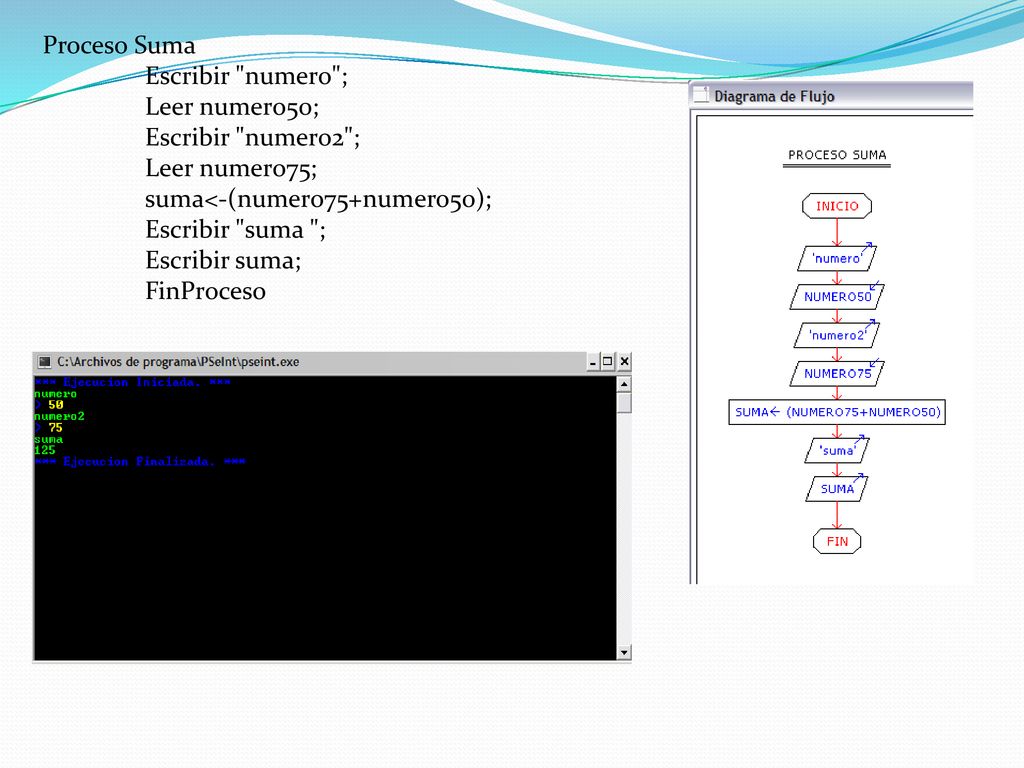
Task: Select the INICIO node in the flowchart
Action: (837, 206)
